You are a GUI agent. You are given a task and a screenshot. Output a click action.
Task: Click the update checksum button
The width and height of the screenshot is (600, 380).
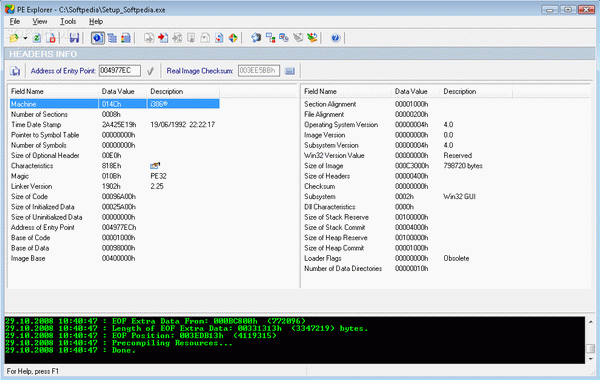(290, 71)
